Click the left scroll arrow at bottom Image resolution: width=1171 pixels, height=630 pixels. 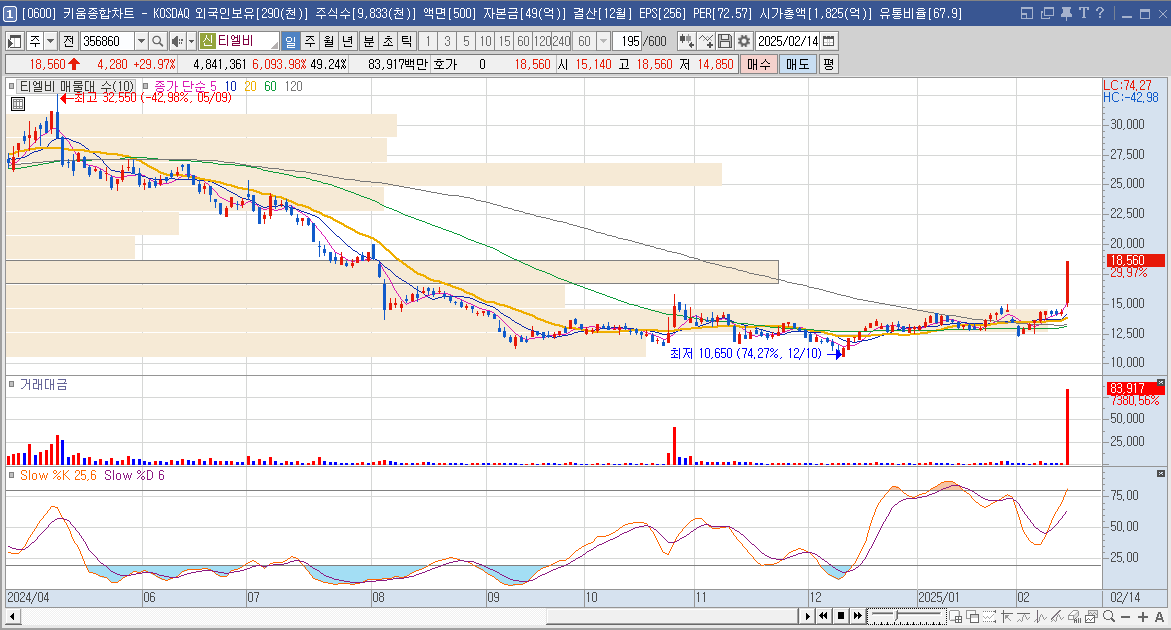point(12,616)
